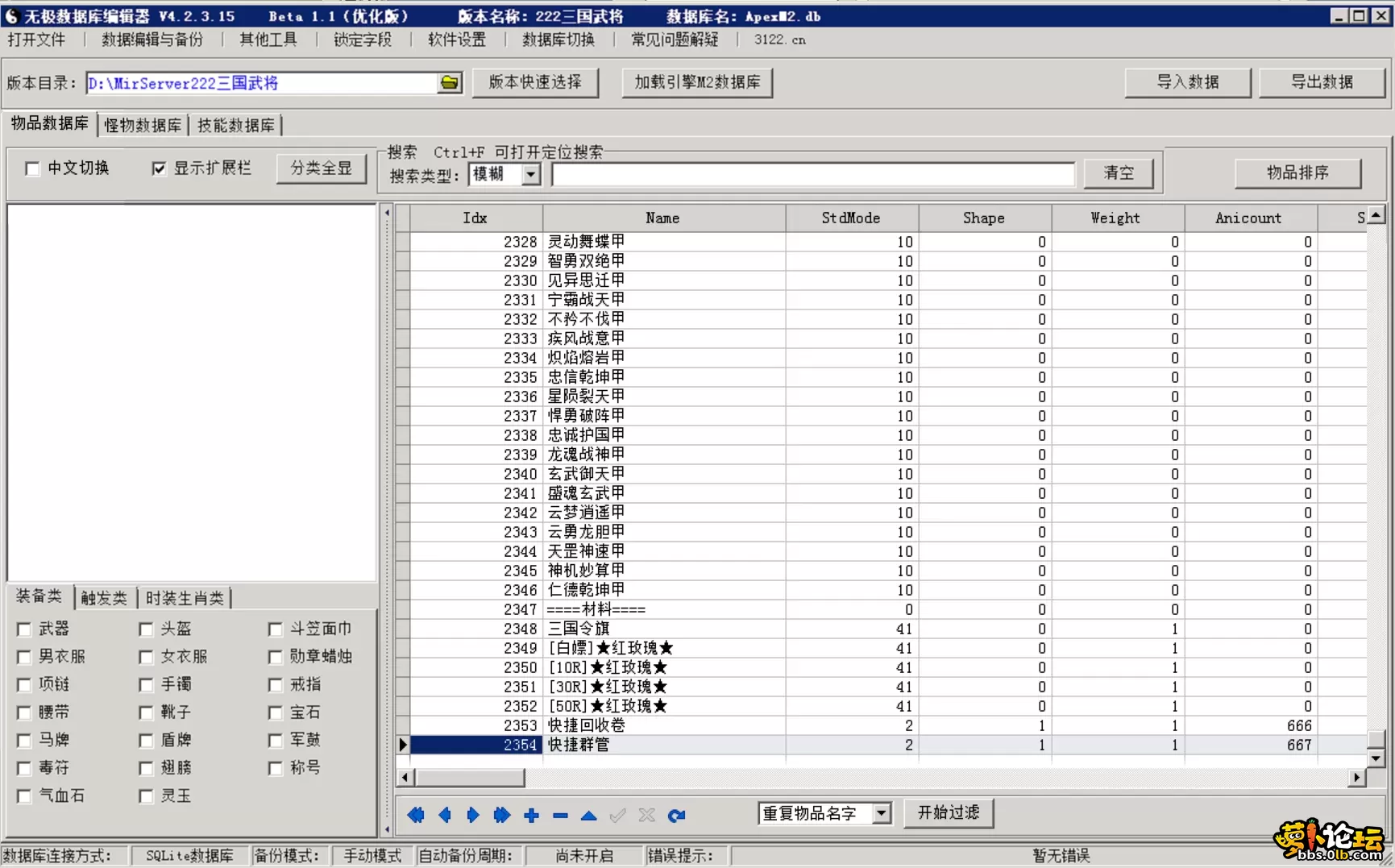Switch to 技能数据库 tab
The image size is (1395, 868).
tap(236, 125)
